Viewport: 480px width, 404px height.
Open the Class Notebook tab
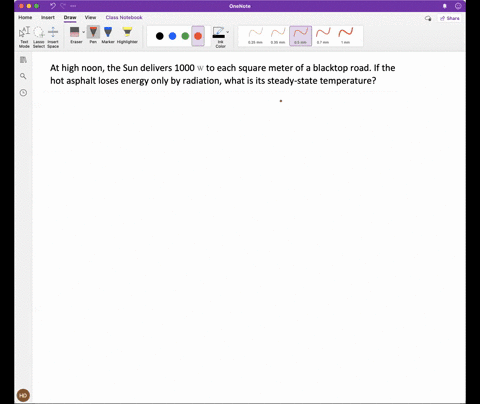pos(124,17)
